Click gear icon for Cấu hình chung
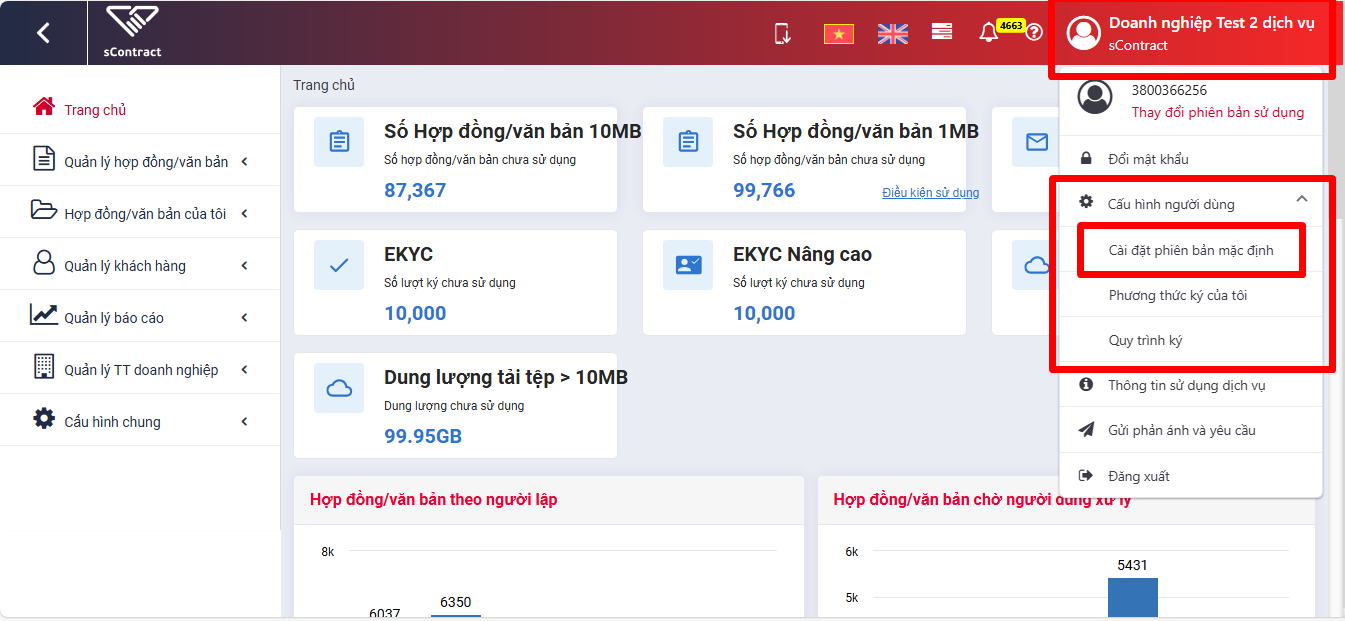 pos(43,418)
